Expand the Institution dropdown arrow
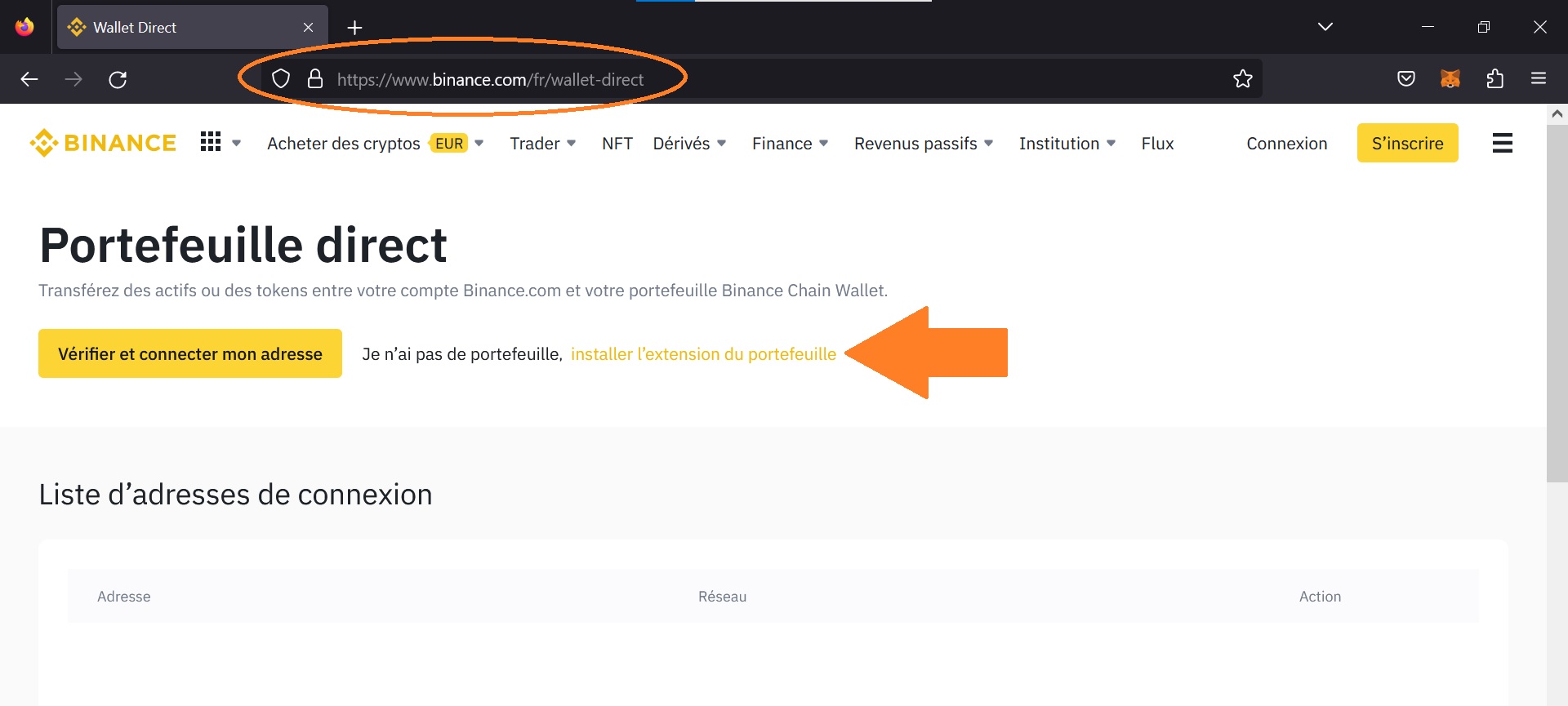1568x706 pixels. [x=1111, y=144]
